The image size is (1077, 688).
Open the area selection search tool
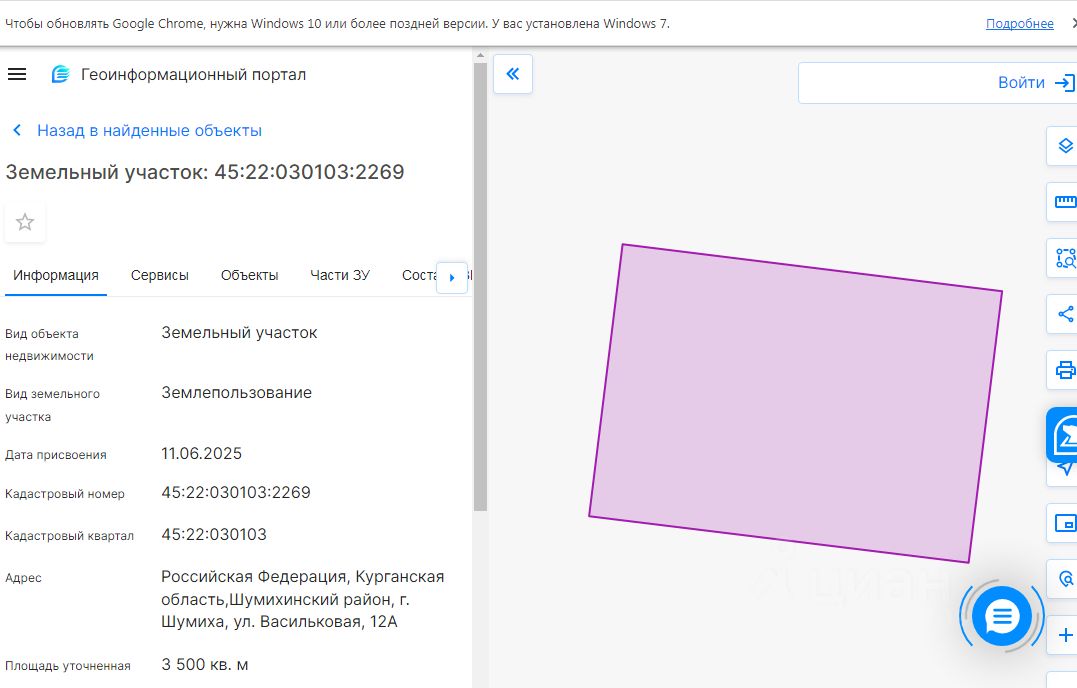coord(1065,258)
